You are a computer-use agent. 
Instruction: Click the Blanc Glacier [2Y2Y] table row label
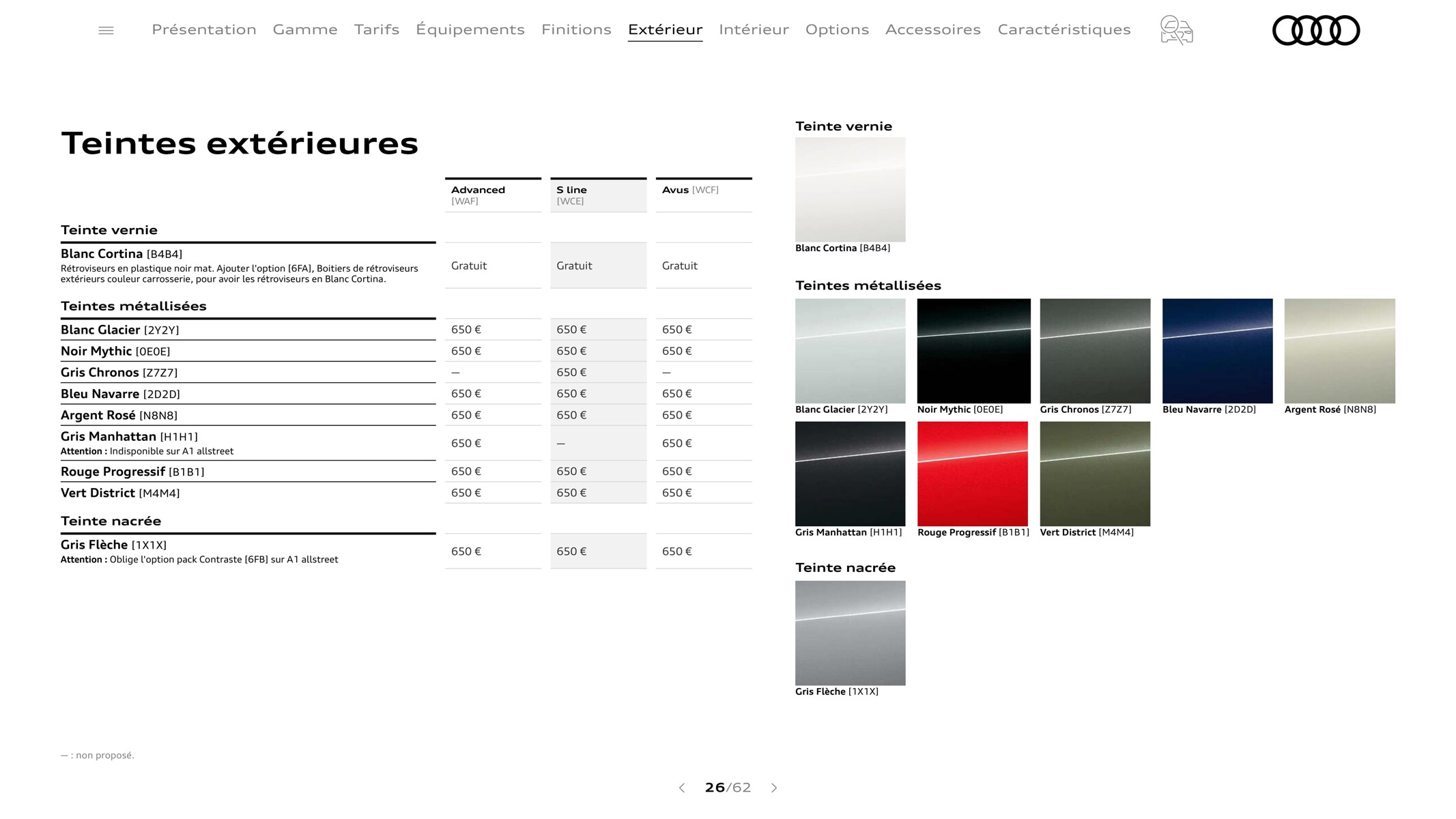pos(119,330)
